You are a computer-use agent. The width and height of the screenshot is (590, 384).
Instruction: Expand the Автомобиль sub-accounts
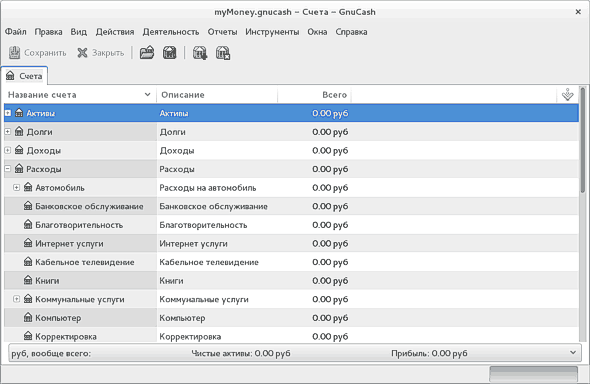[x=16, y=187]
